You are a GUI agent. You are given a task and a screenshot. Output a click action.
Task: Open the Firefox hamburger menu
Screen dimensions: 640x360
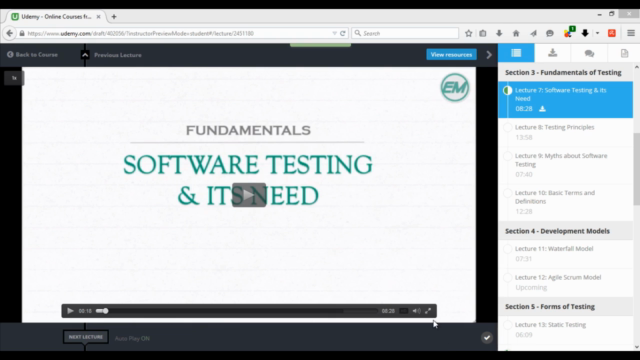631,33
